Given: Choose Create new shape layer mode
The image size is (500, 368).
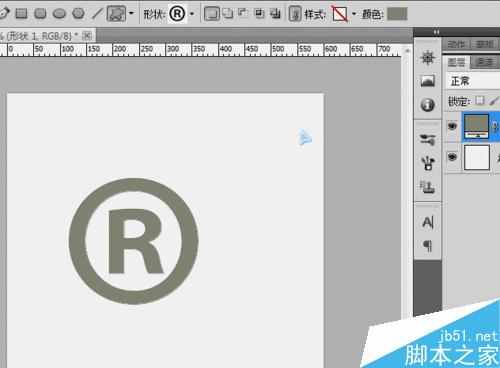Looking at the screenshot, I should pyautogui.click(x=212, y=14).
